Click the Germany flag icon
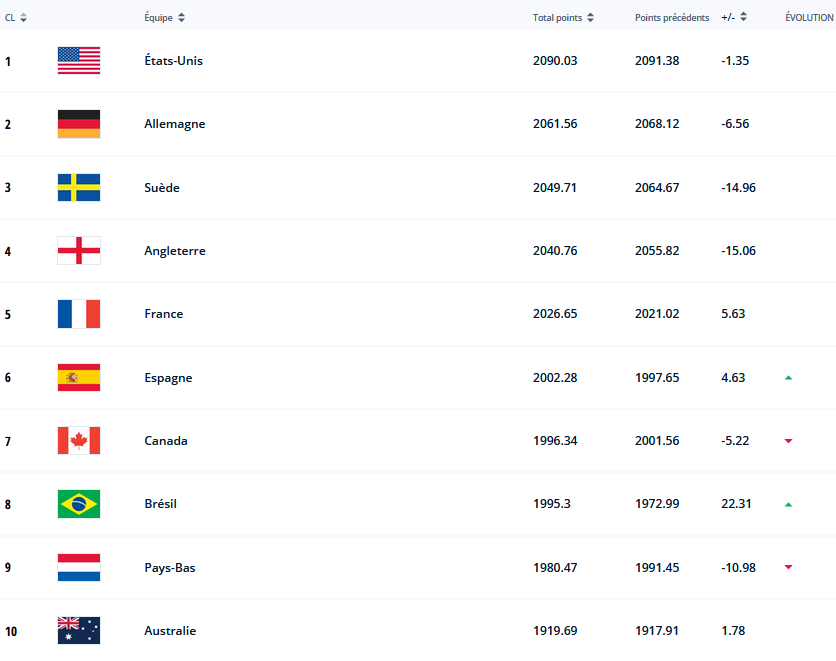The image size is (836, 661). 79,124
